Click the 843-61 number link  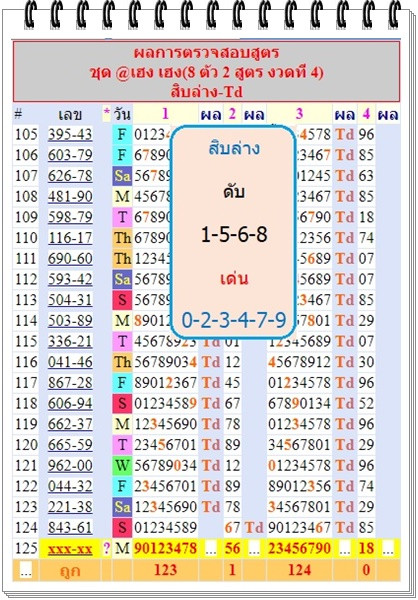tap(70, 528)
